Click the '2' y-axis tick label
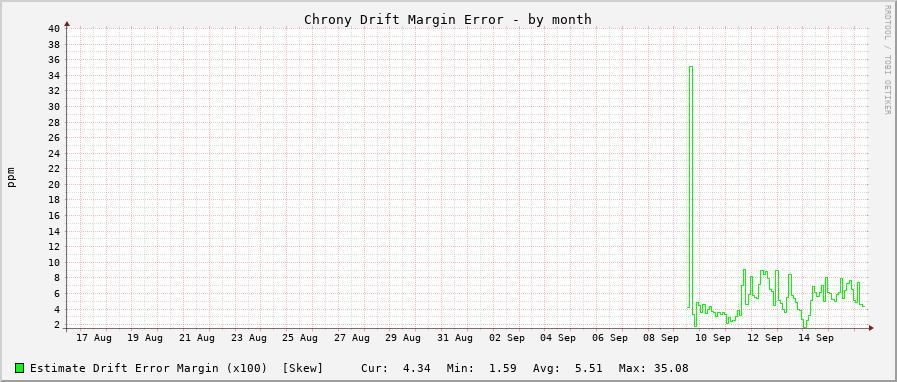The height and width of the screenshot is (382, 897). coord(57,325)
